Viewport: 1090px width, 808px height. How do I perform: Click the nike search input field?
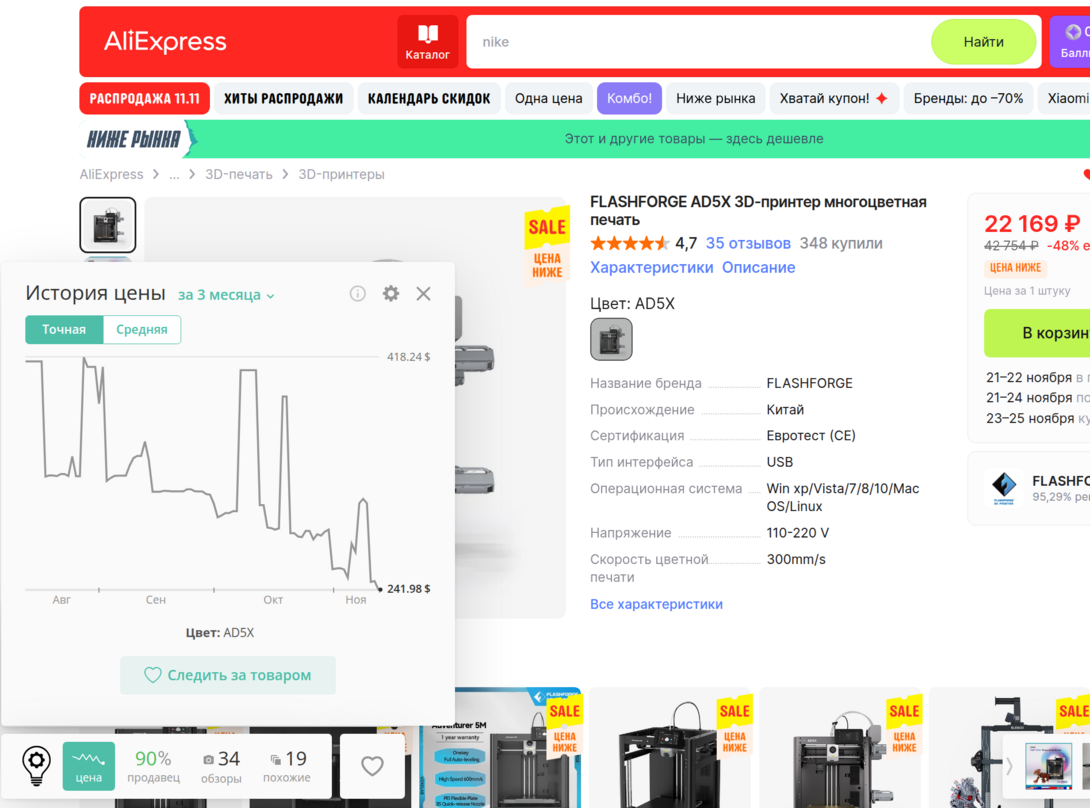[699, 42]
